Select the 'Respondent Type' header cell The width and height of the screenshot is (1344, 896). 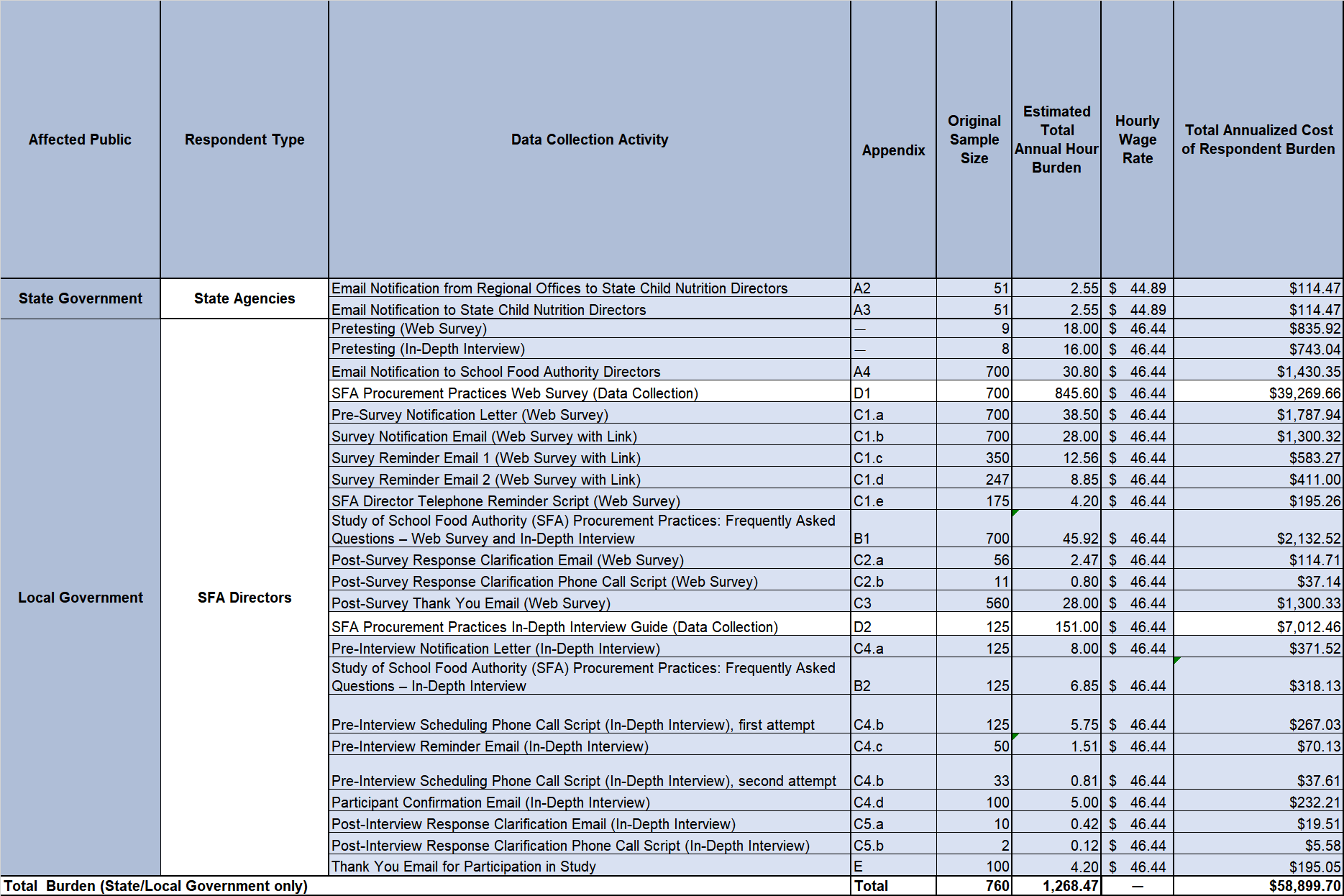pyautogui.click(x=244, y=140)
